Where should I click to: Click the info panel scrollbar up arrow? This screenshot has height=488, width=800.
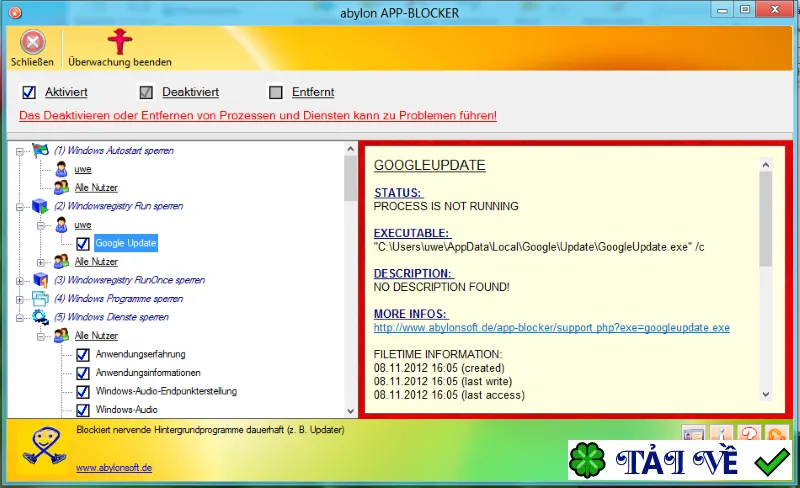(x=765, y=165)
